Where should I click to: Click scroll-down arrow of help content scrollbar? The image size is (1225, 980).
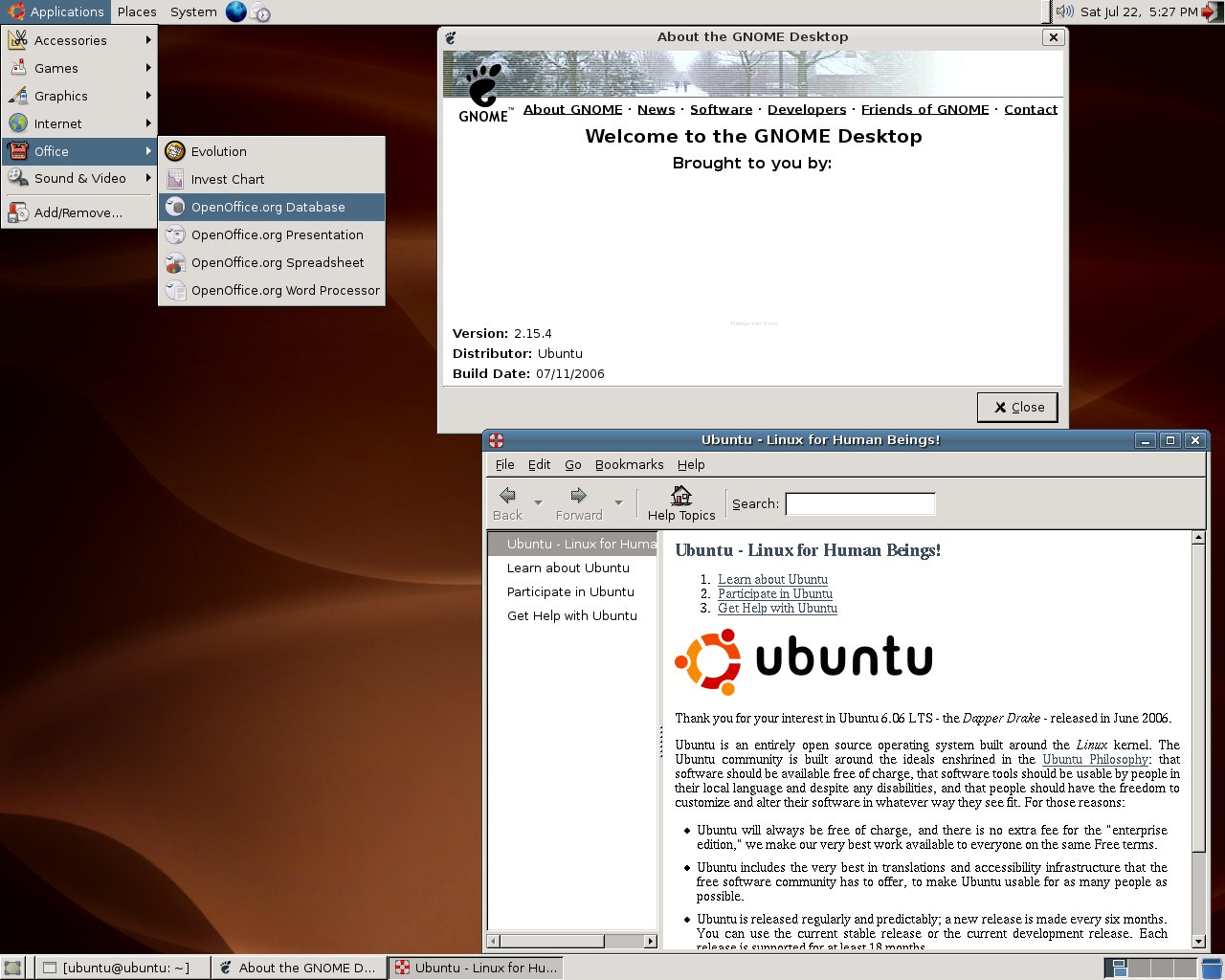tap(1198, 942)
